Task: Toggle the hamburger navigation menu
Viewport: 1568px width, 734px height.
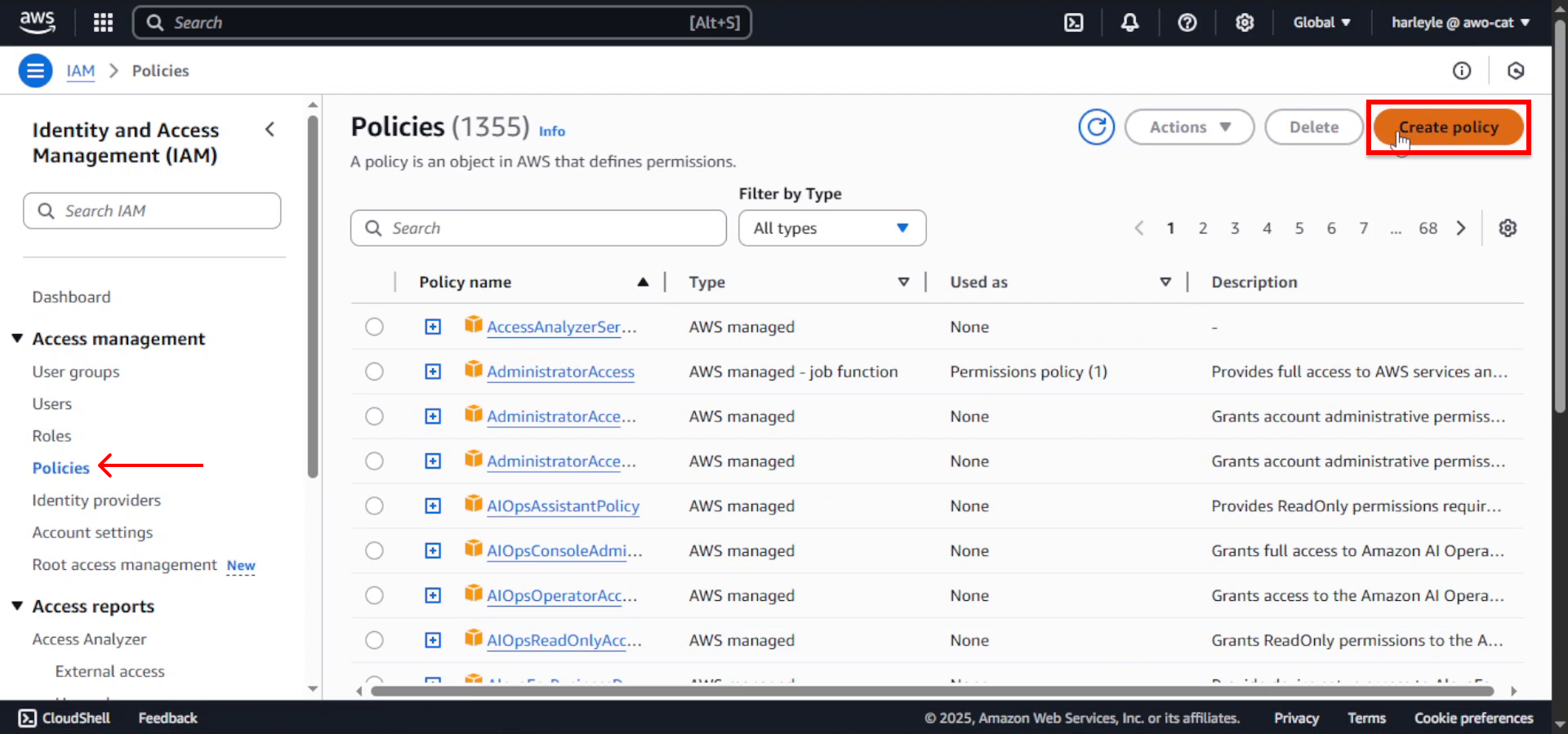Action: 35,71
